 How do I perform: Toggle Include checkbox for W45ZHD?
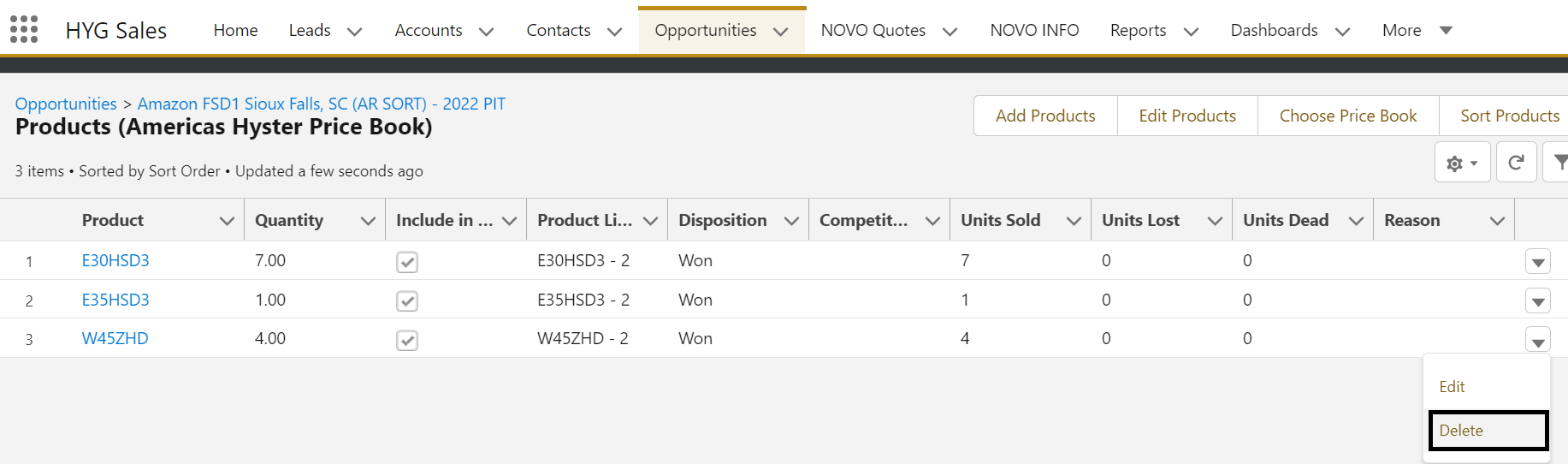click(x=407, y=340)
